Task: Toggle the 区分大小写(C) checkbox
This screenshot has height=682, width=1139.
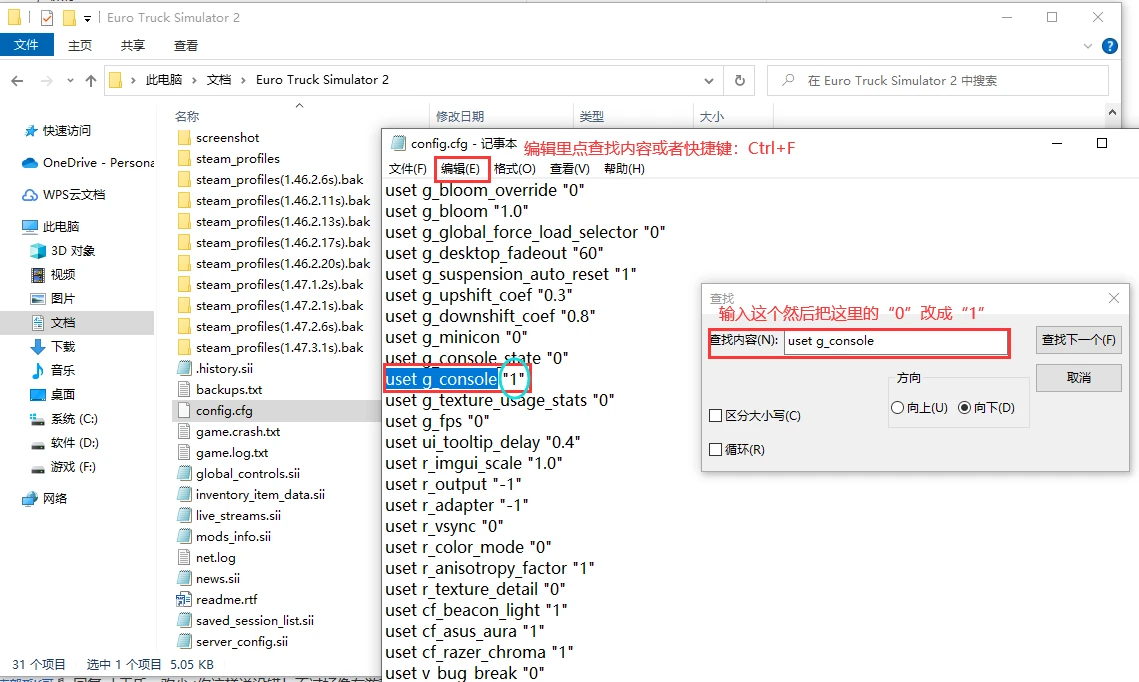Action: (716, 415)
